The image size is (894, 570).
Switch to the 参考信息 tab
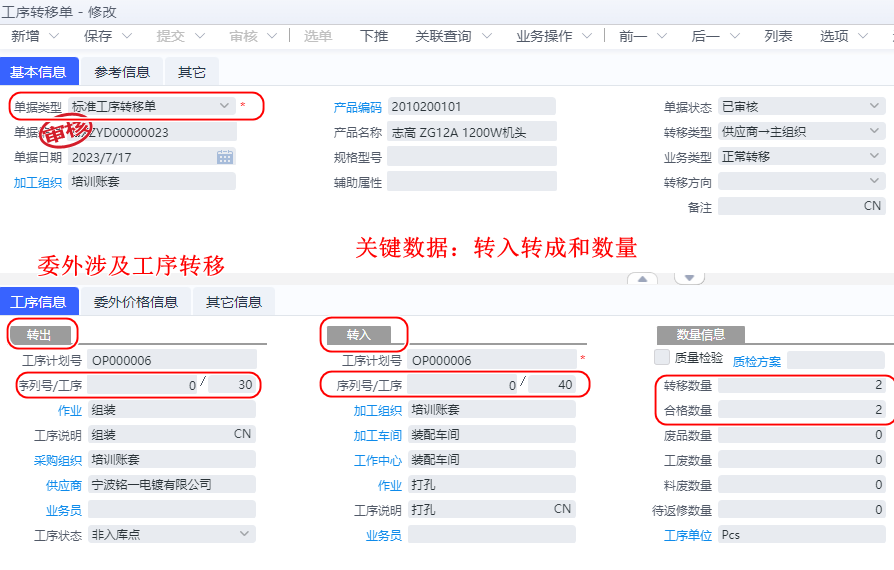[122, 72]
